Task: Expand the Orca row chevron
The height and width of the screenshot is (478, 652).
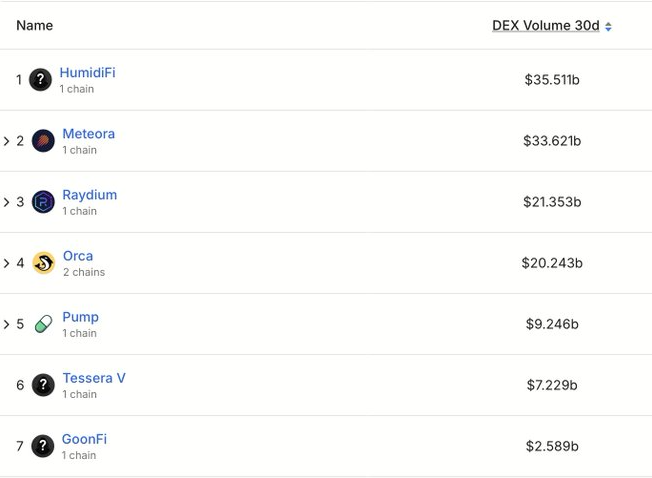Action: (x=7, y=263)
